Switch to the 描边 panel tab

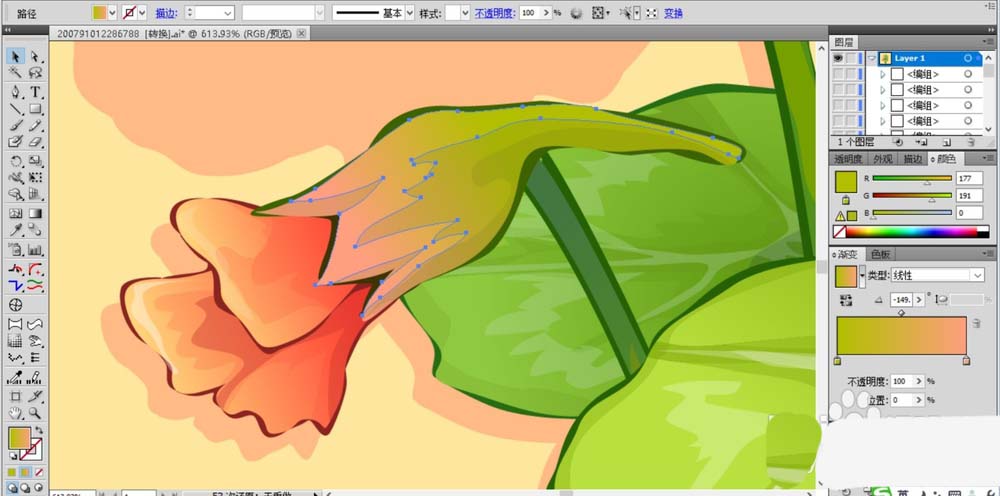(x=913, y=159)
